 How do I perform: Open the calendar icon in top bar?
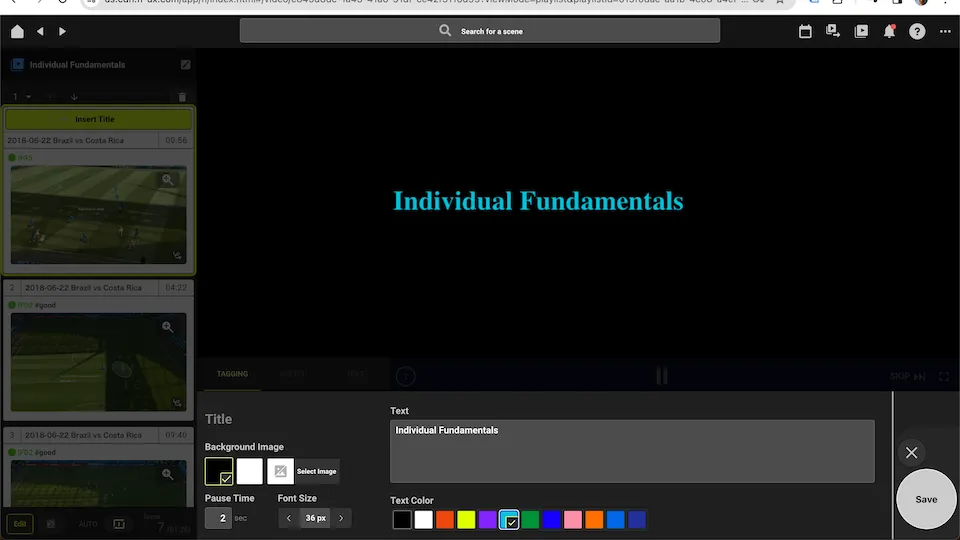pos(805,31)
